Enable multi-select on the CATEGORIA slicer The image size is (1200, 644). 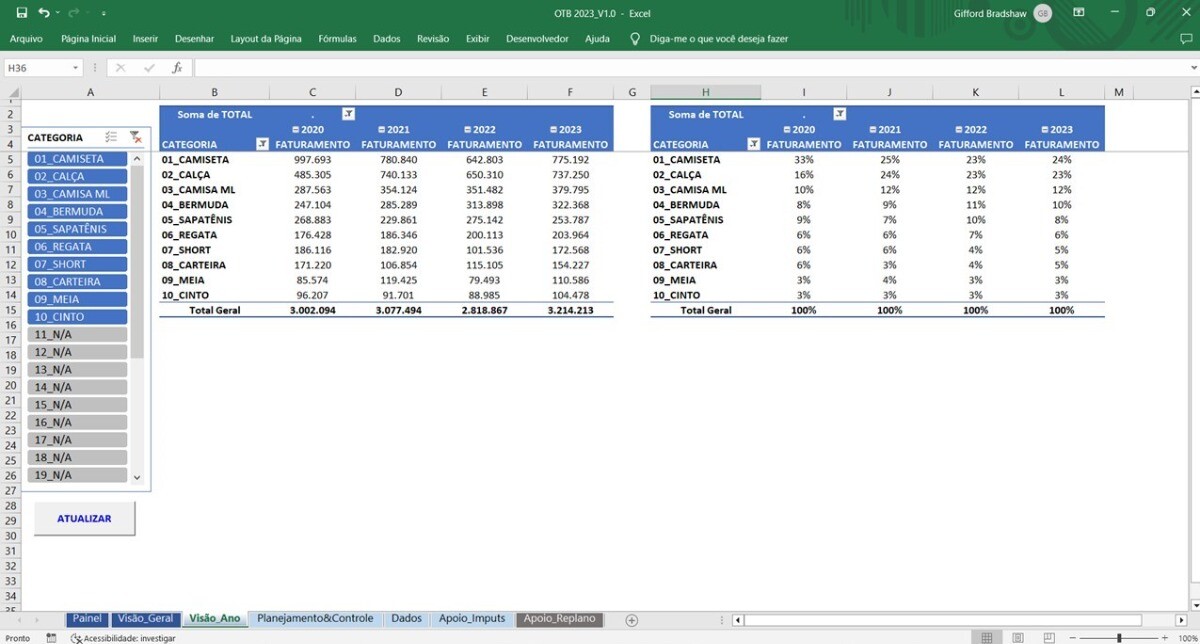[111, 137]
